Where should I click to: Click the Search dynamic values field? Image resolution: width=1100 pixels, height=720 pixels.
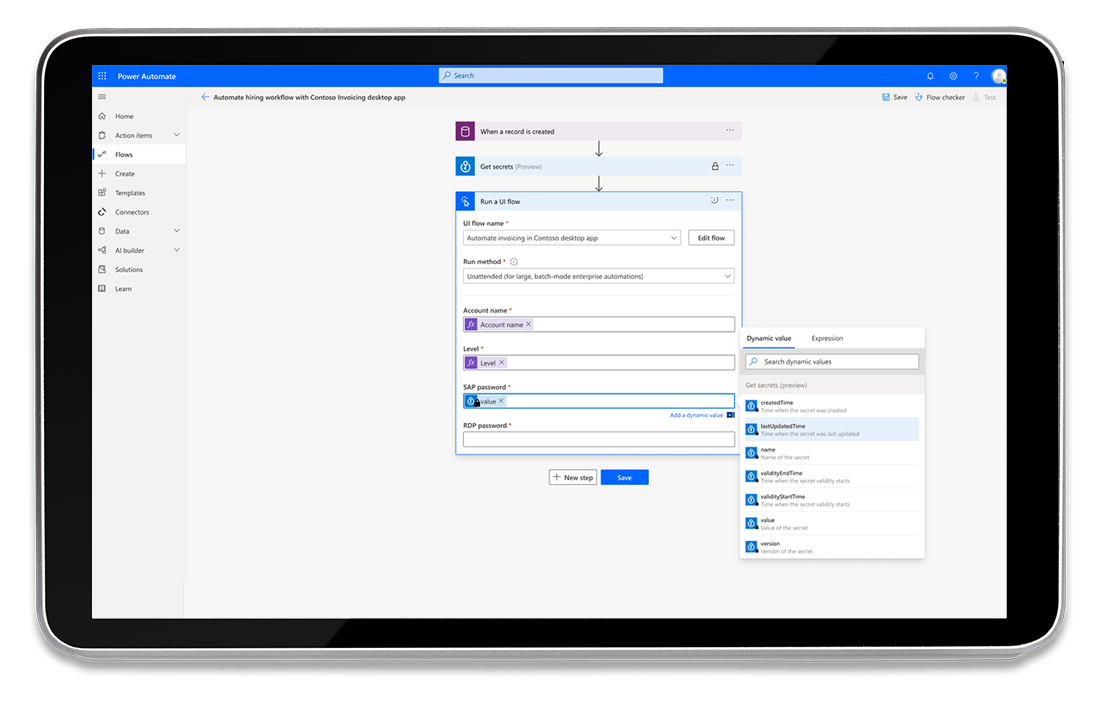coord(832,362)
